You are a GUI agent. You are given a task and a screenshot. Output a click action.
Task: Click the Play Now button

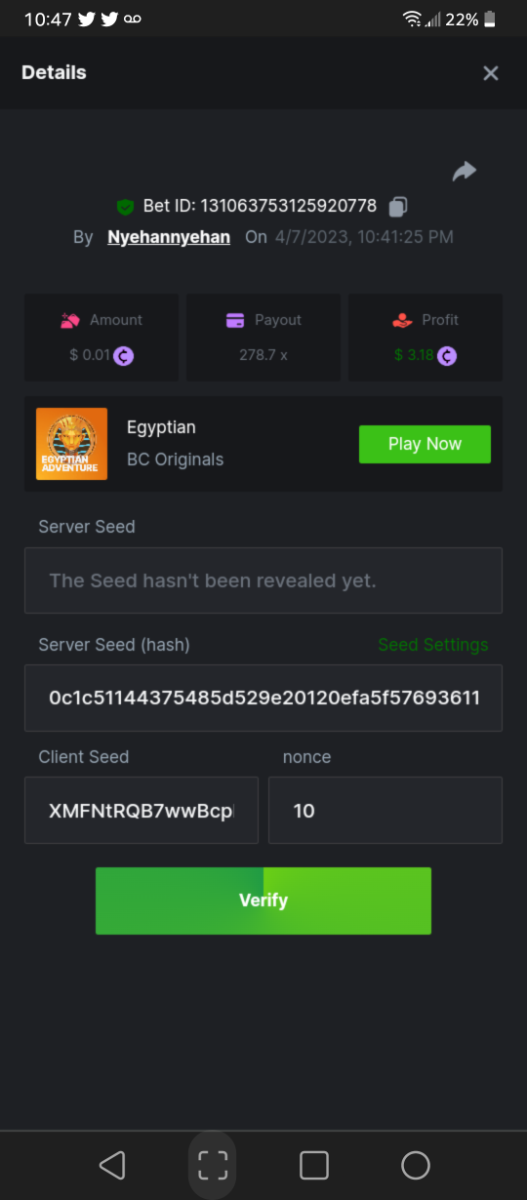click(x=425, y=444)
